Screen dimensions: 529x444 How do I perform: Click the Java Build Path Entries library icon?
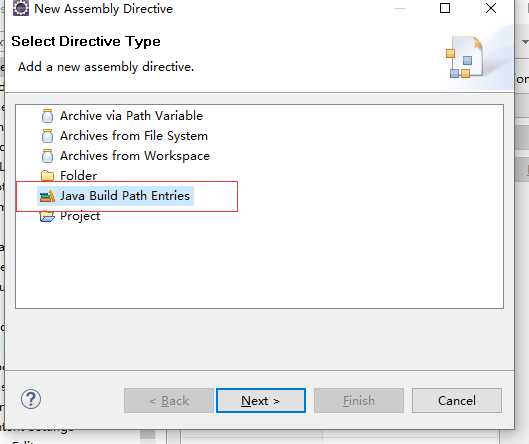pyautogui.click(x=47, y=196)
